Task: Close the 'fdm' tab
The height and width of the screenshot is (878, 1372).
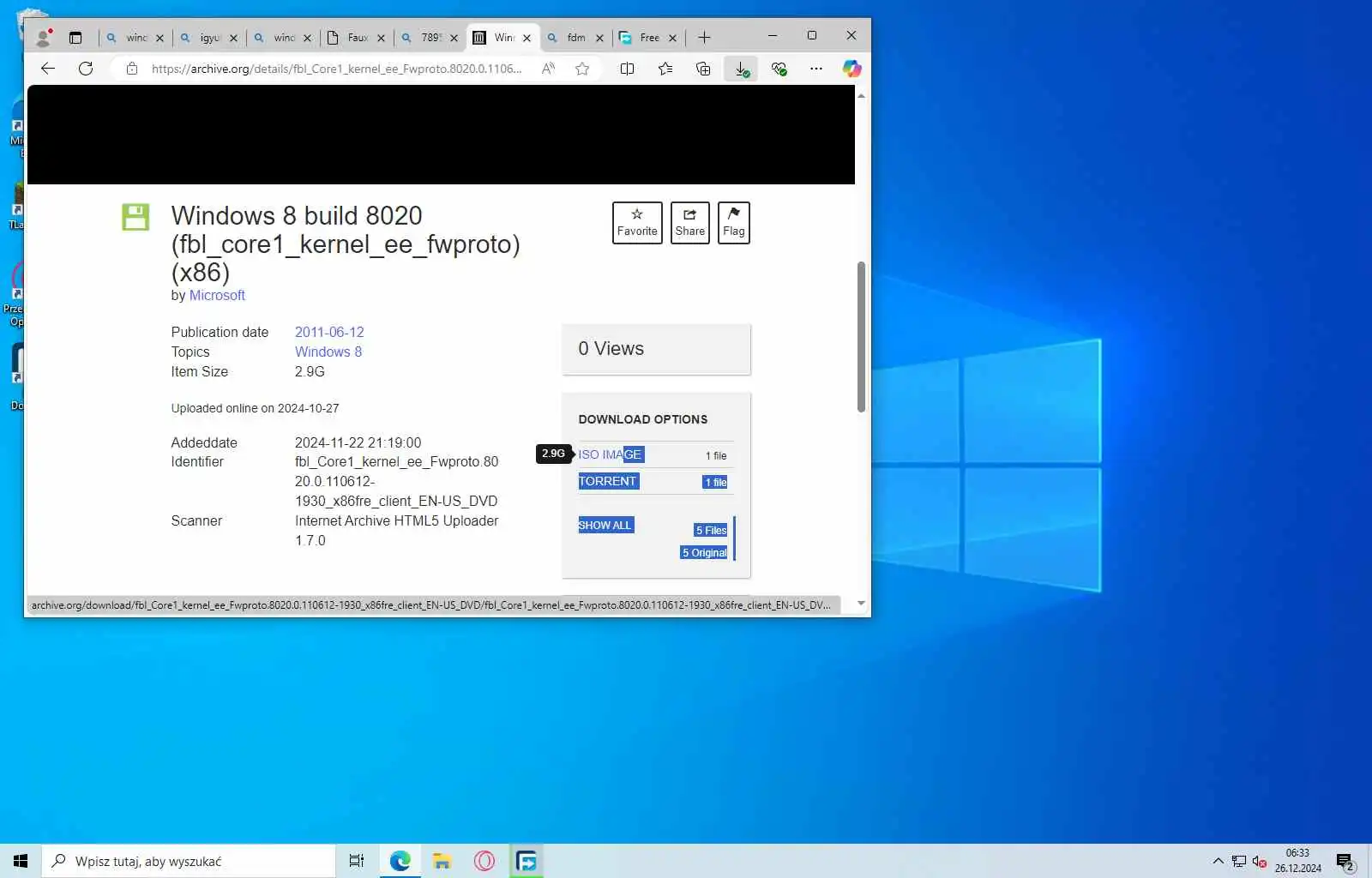Action: 599,38
